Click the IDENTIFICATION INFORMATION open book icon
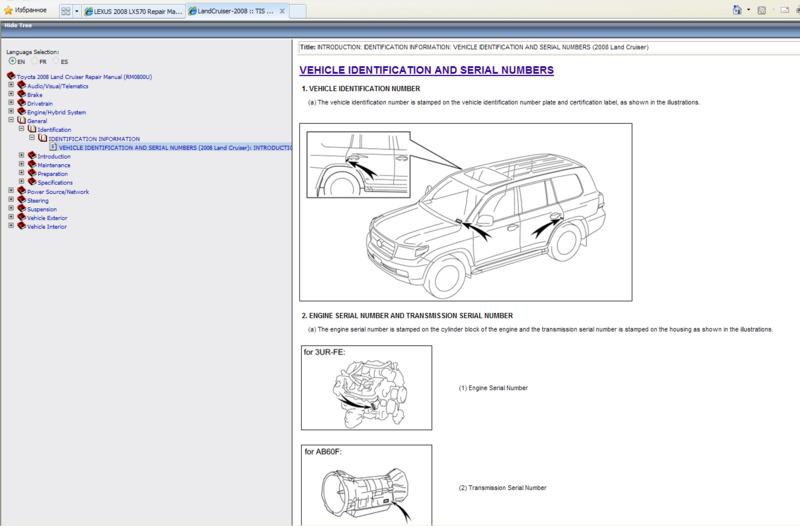Image resolution: width=800 pixels, height=526 pixels. coord(43,138)
